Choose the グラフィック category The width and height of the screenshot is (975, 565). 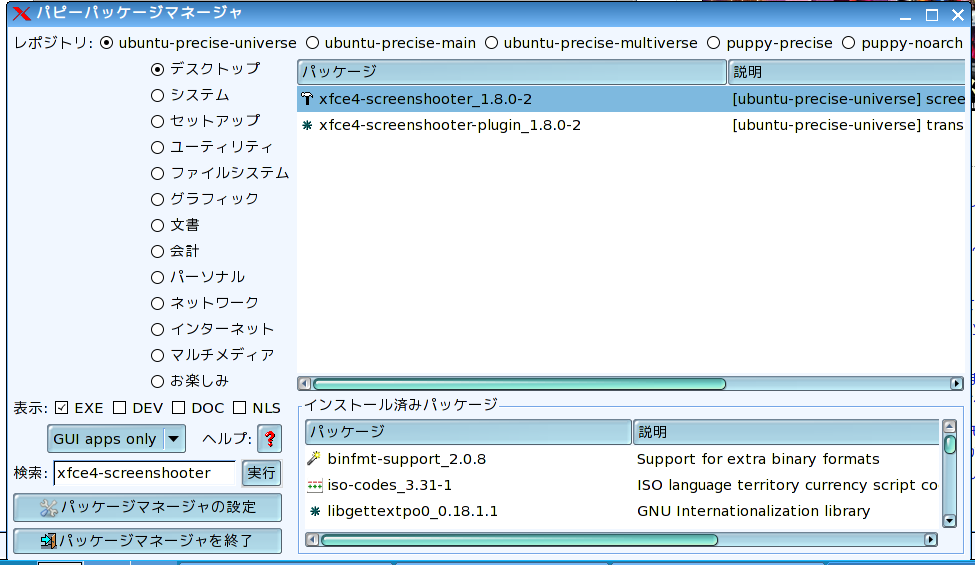[x=157, y=200]
